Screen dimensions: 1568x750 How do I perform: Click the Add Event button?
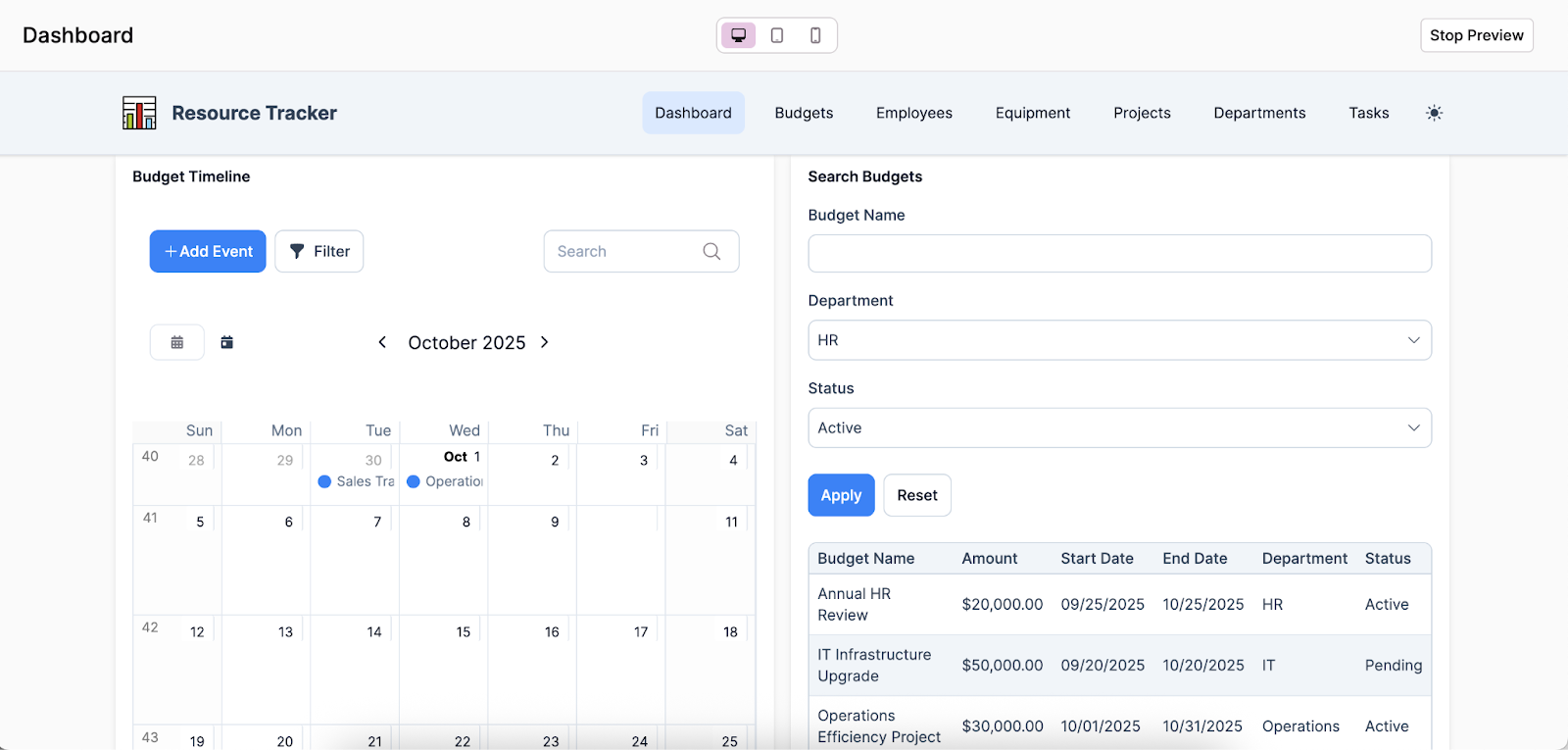[208, 251]
